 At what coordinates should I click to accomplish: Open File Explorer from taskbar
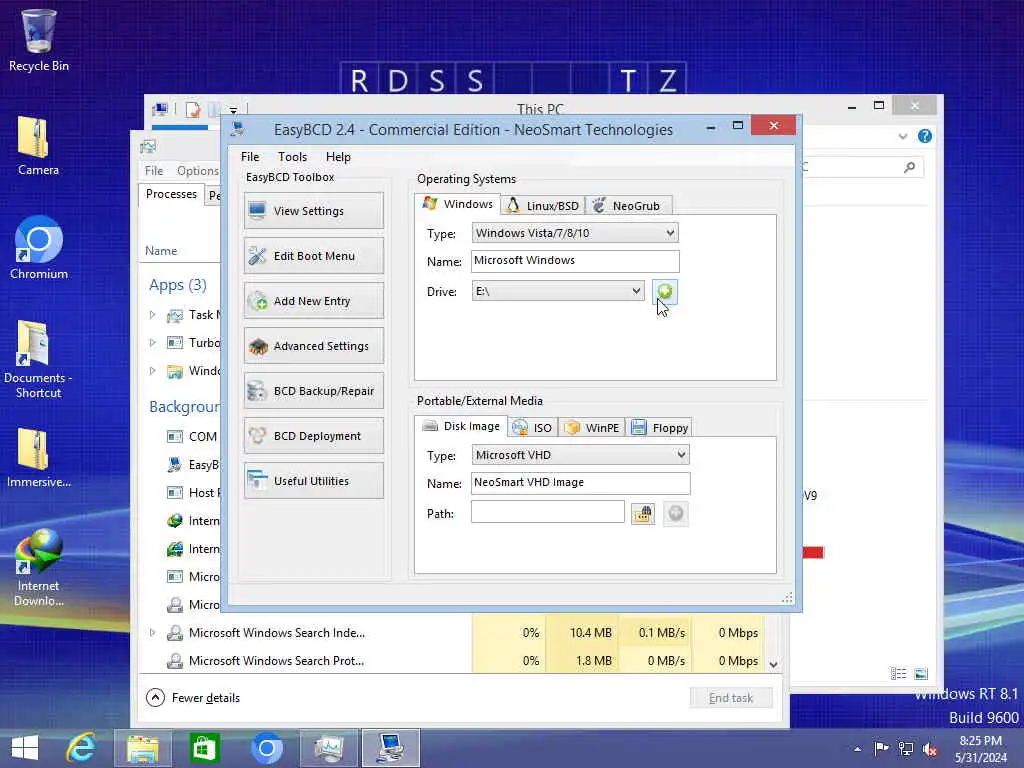pos(142,748)
